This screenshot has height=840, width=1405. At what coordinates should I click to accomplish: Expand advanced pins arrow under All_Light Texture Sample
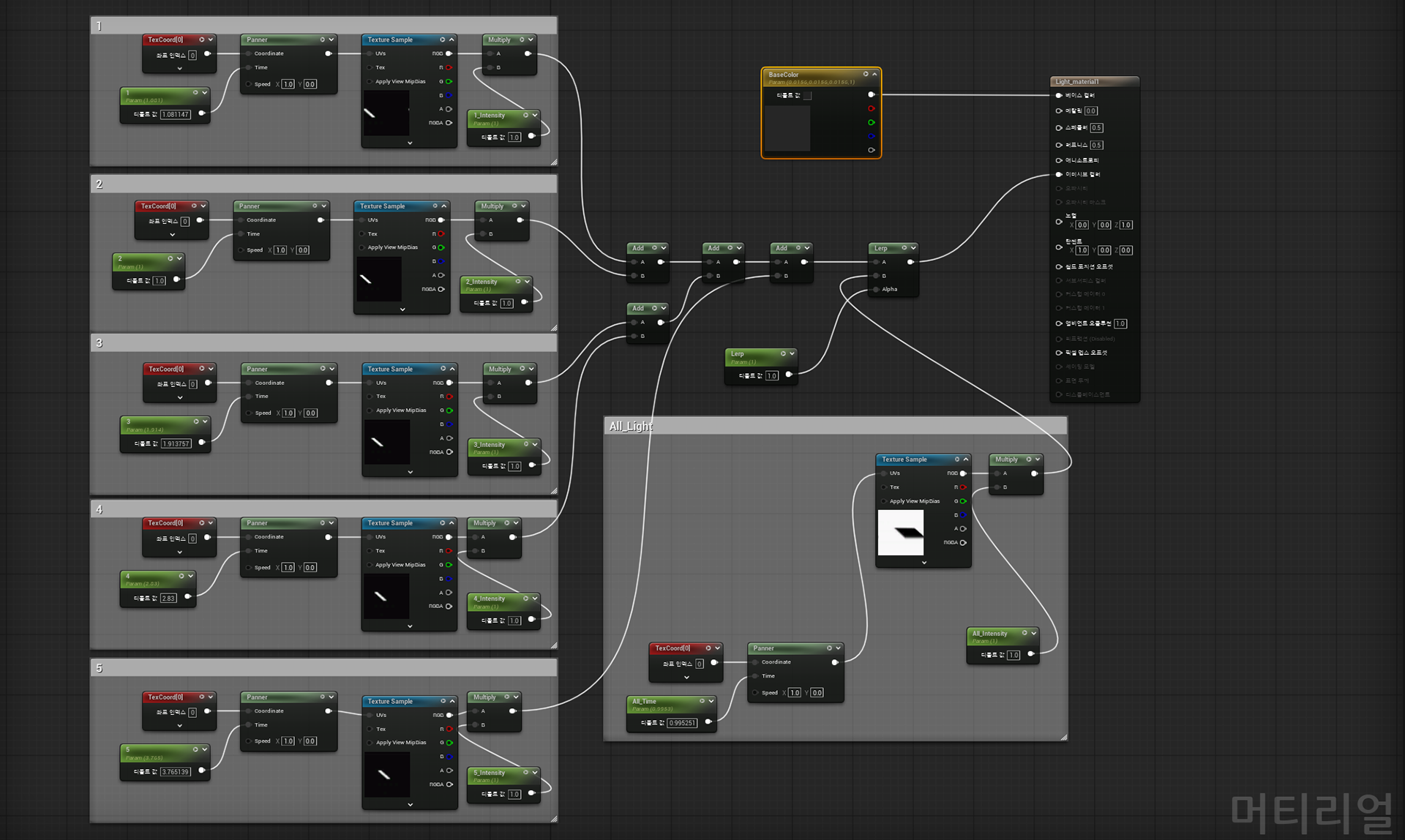pos(924,563)
